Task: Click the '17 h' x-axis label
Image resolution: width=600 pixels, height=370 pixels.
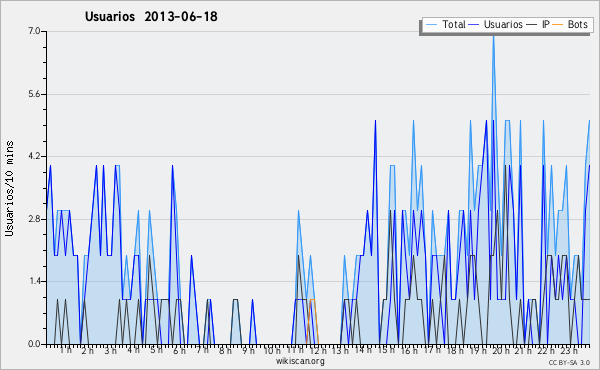Action: pyautogui.click(x=432, y=350)
